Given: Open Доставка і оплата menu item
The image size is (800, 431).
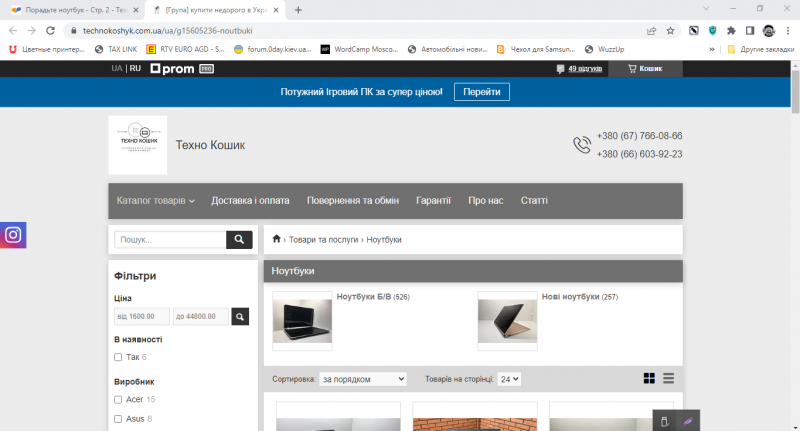Looking at the screenshot, I should tap(250, 200).
